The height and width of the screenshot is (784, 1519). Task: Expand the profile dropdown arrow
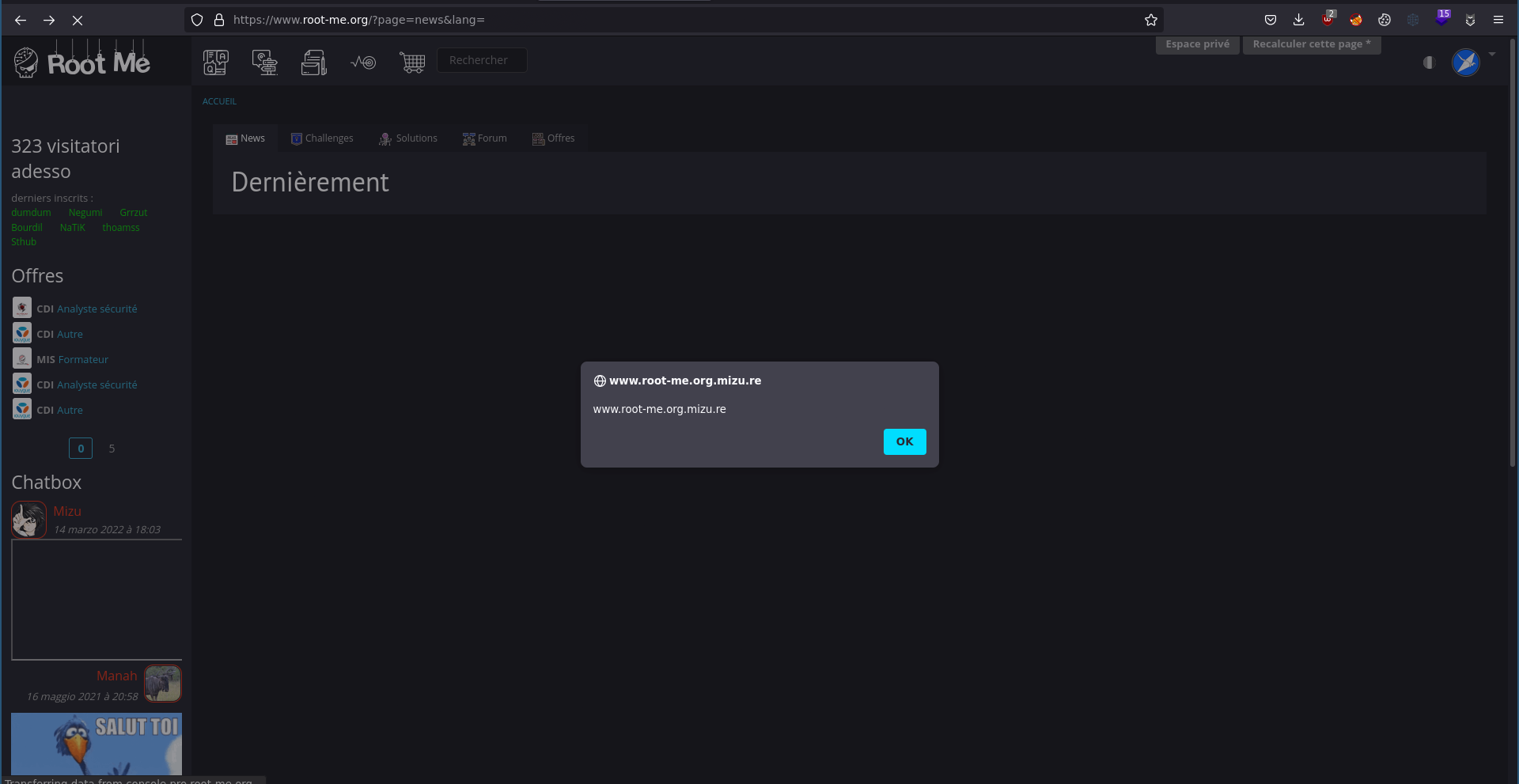1492,55
